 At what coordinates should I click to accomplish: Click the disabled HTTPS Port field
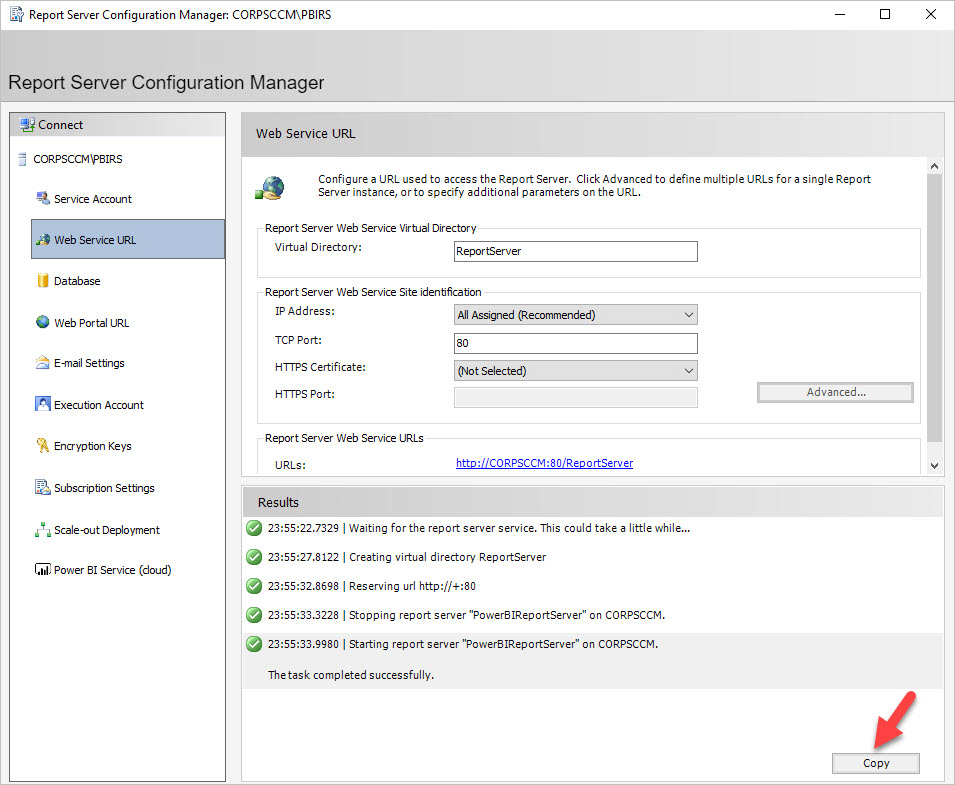click(576, 398)
